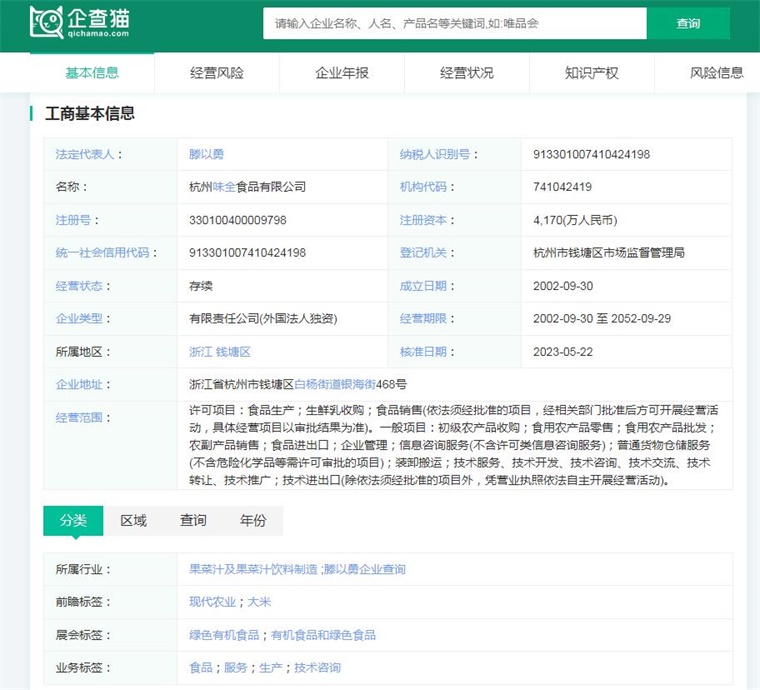Click organization code value 741042419
The image size is (760, 690).
(x=562, y=187)
